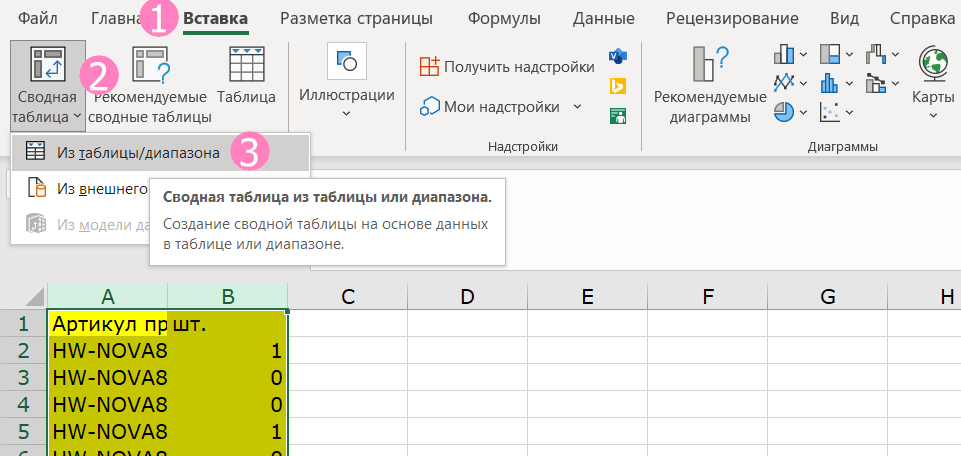Open the Мои надстройки dropdown arrow
The width and height of the screenshot is (961, 456).
pyautogui.click(x=578, y=107)
